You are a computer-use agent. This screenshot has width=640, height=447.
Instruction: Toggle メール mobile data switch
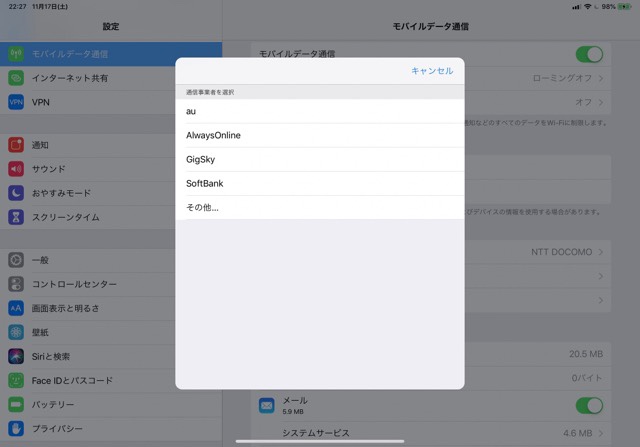[589, 406]
